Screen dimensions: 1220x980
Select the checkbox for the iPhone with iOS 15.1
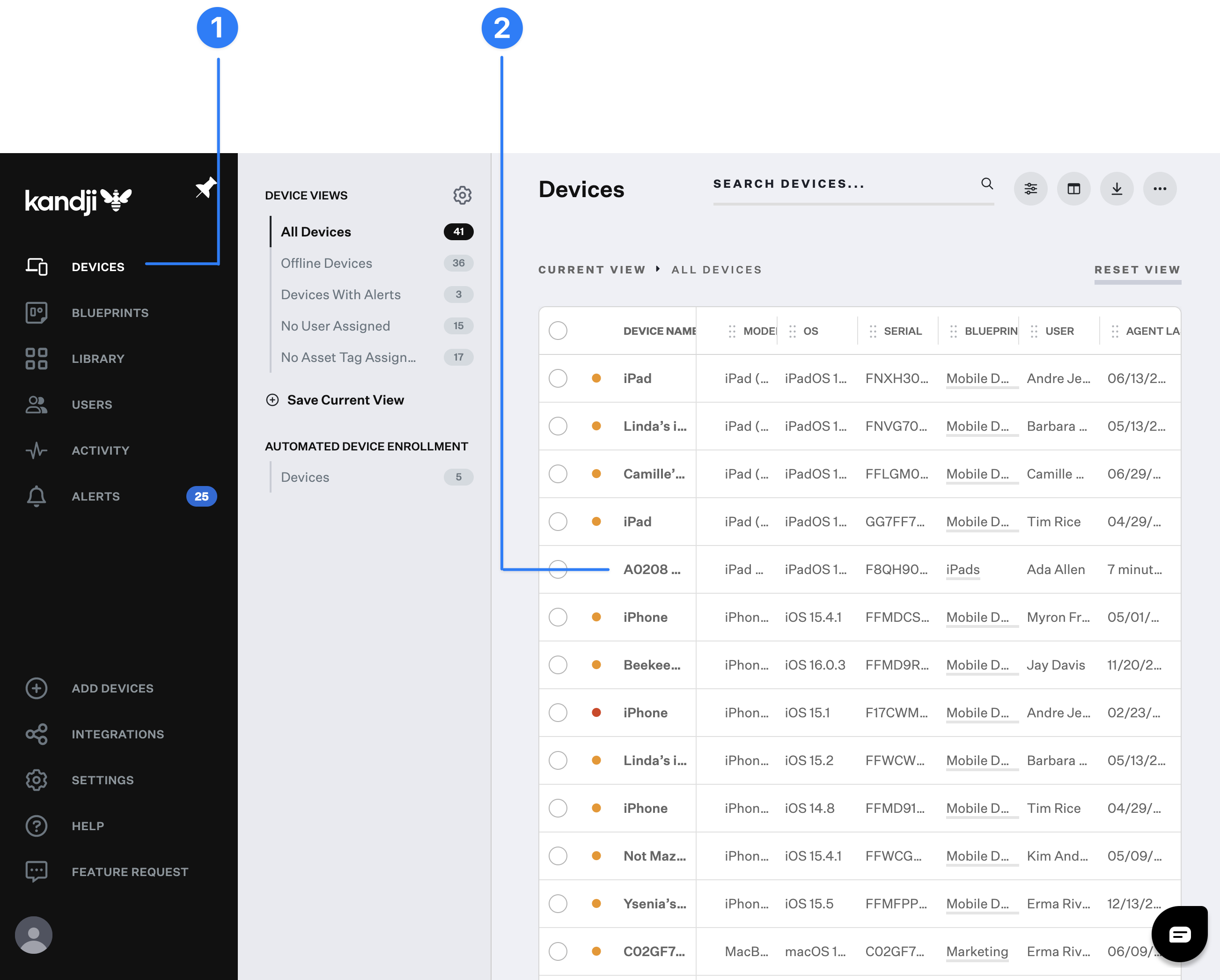558,713
